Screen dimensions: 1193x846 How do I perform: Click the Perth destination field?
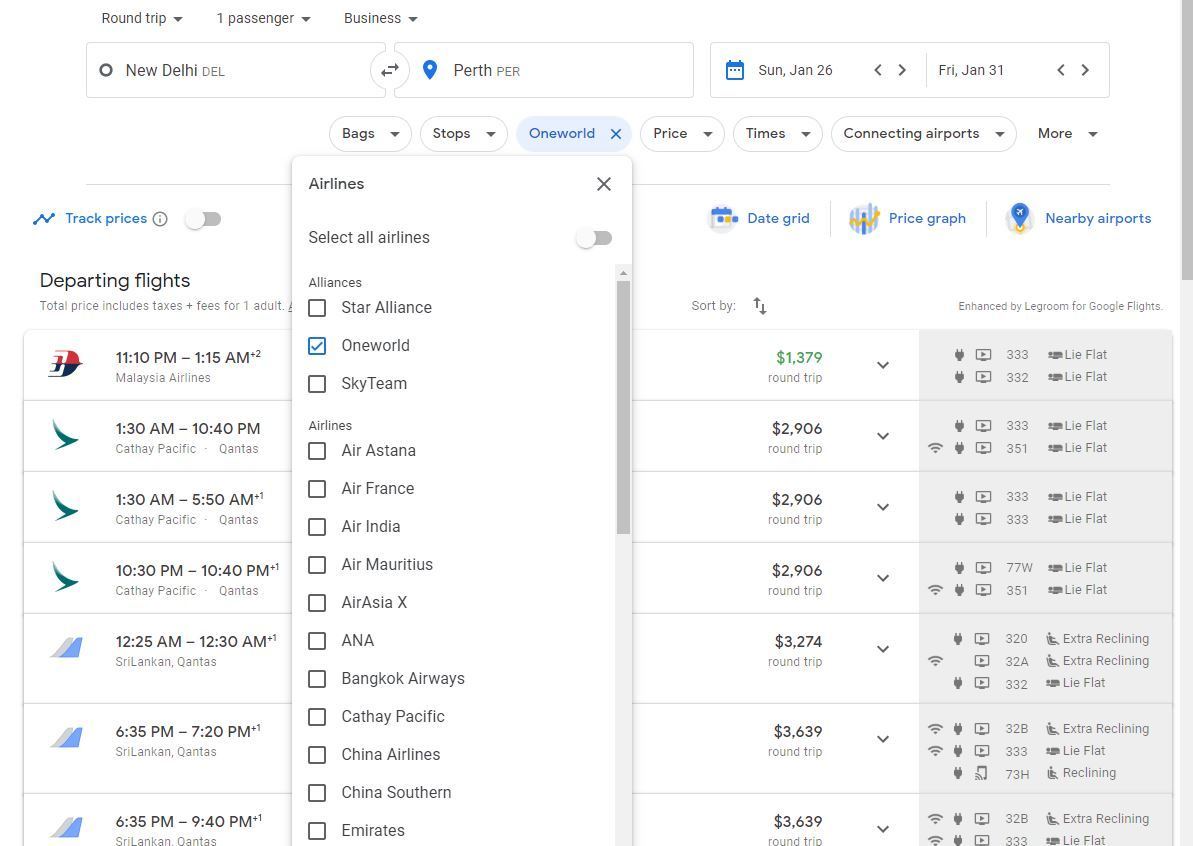[544, 70]
